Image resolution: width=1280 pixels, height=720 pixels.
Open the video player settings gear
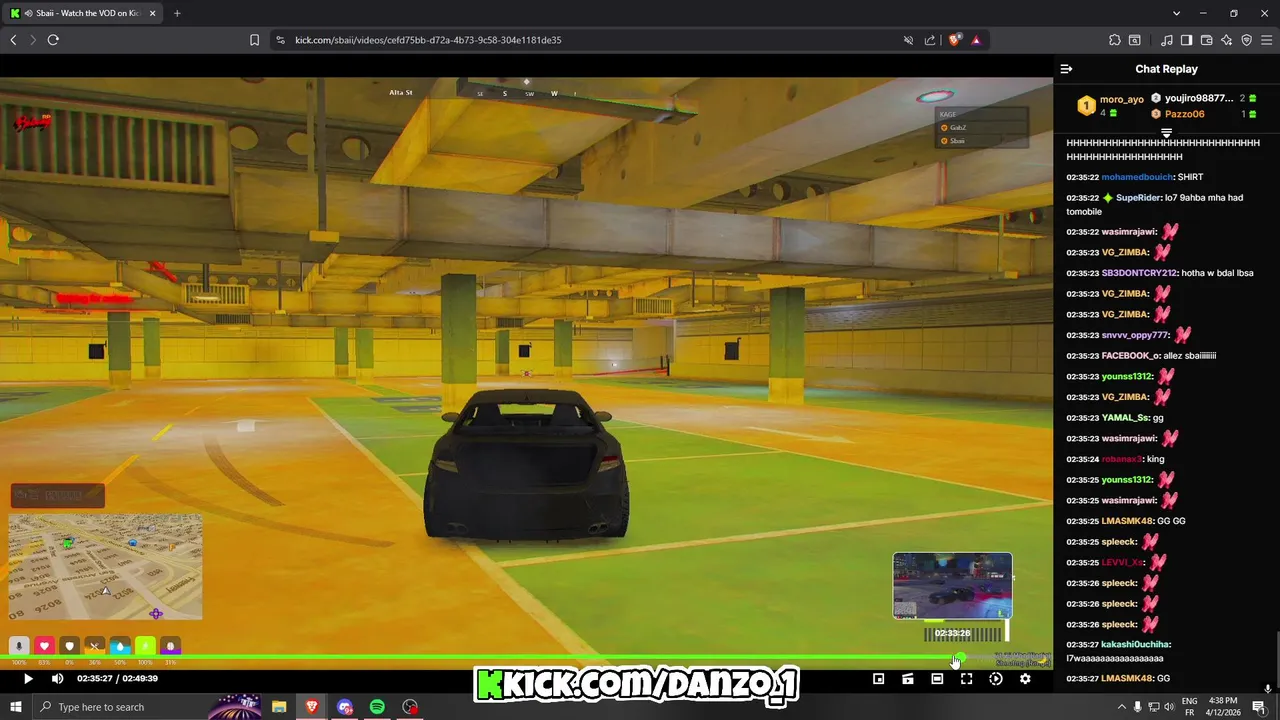1025,679
